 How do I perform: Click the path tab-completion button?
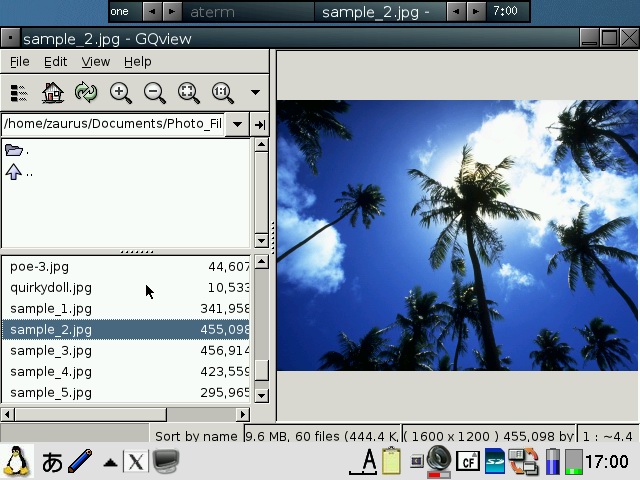(x=260, y=124)
